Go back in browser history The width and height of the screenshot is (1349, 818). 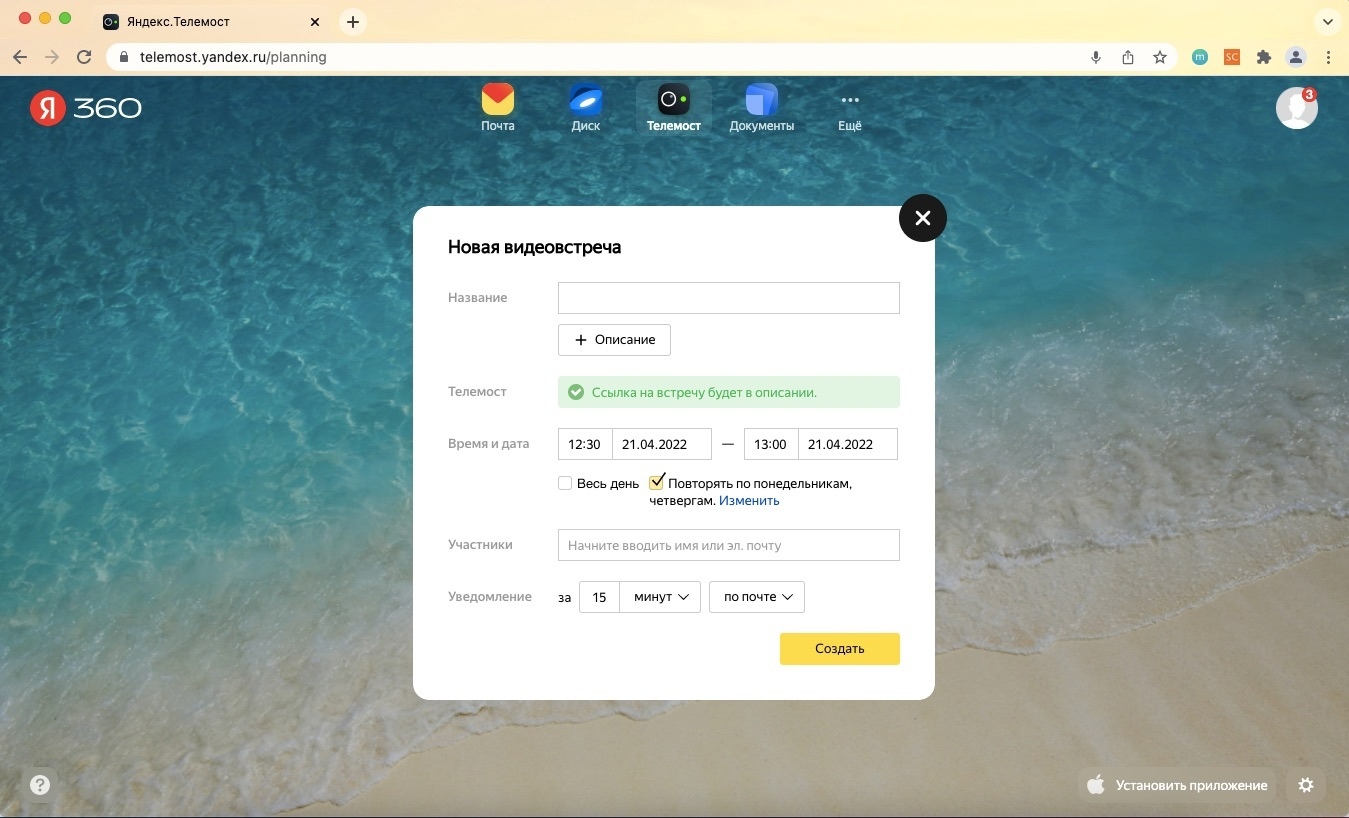[20, 57]
